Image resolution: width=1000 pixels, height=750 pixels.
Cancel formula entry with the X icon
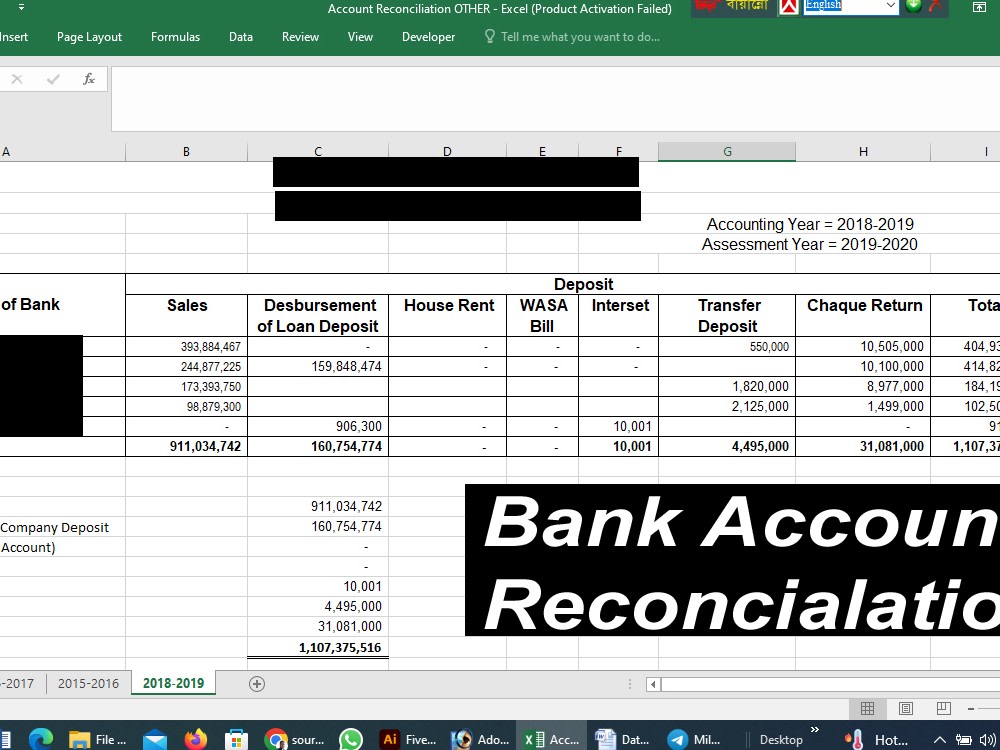coord(17,79)
